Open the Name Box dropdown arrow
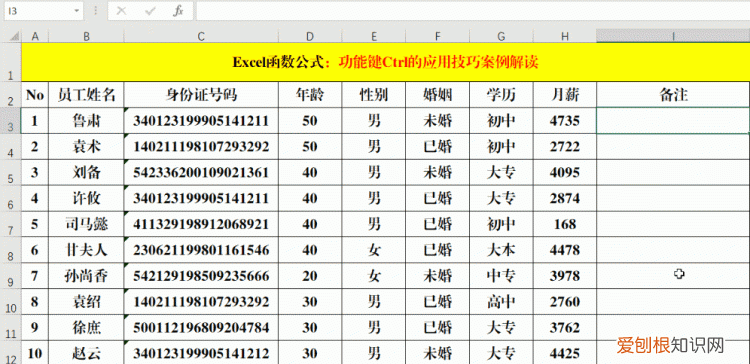 (77, 11)
